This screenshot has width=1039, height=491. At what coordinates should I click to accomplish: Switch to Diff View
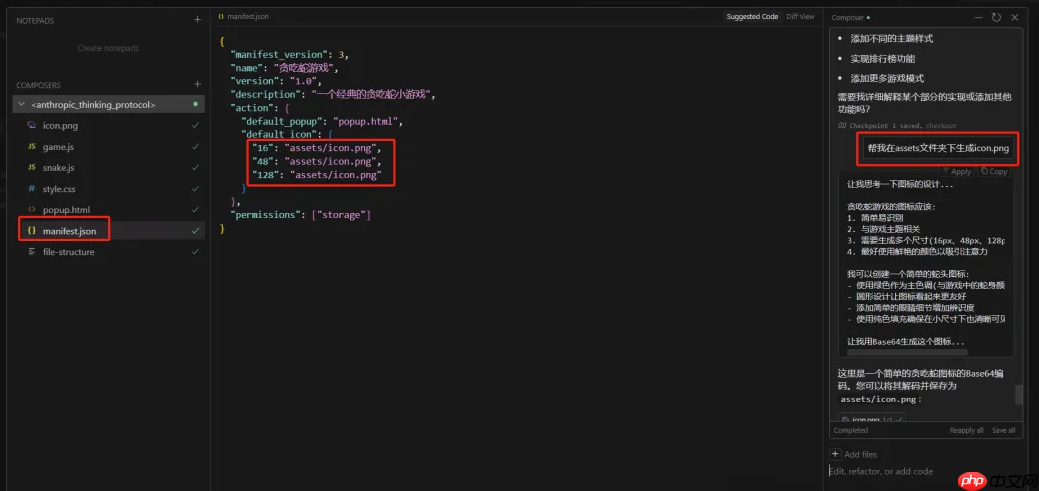pyautogui.click(x=800, y=17)
